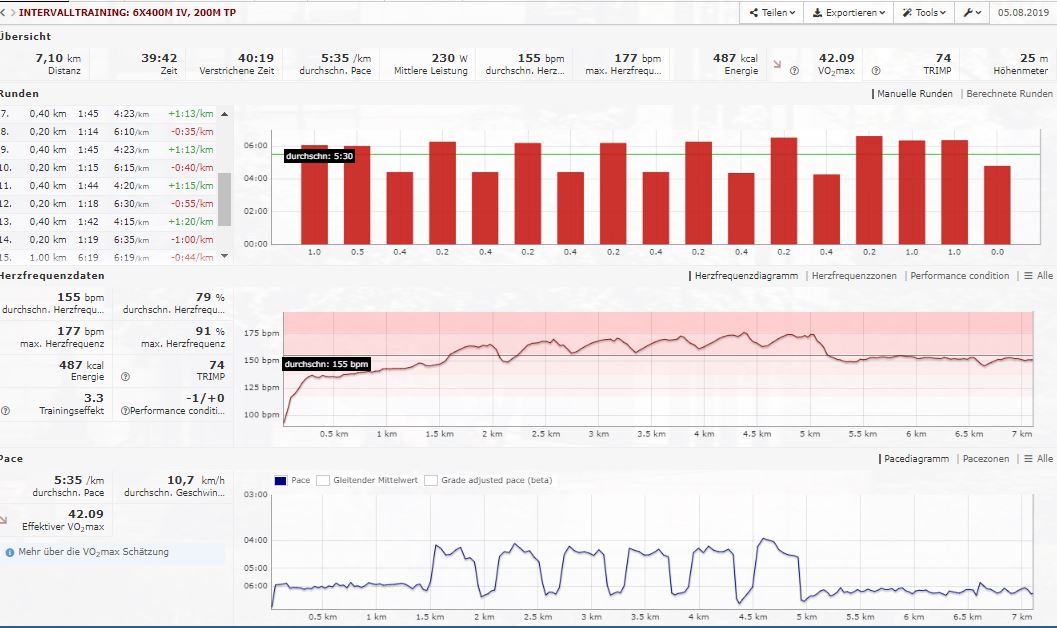Enable Grade adjusted pace (beta) series

(x=432, y=480)
